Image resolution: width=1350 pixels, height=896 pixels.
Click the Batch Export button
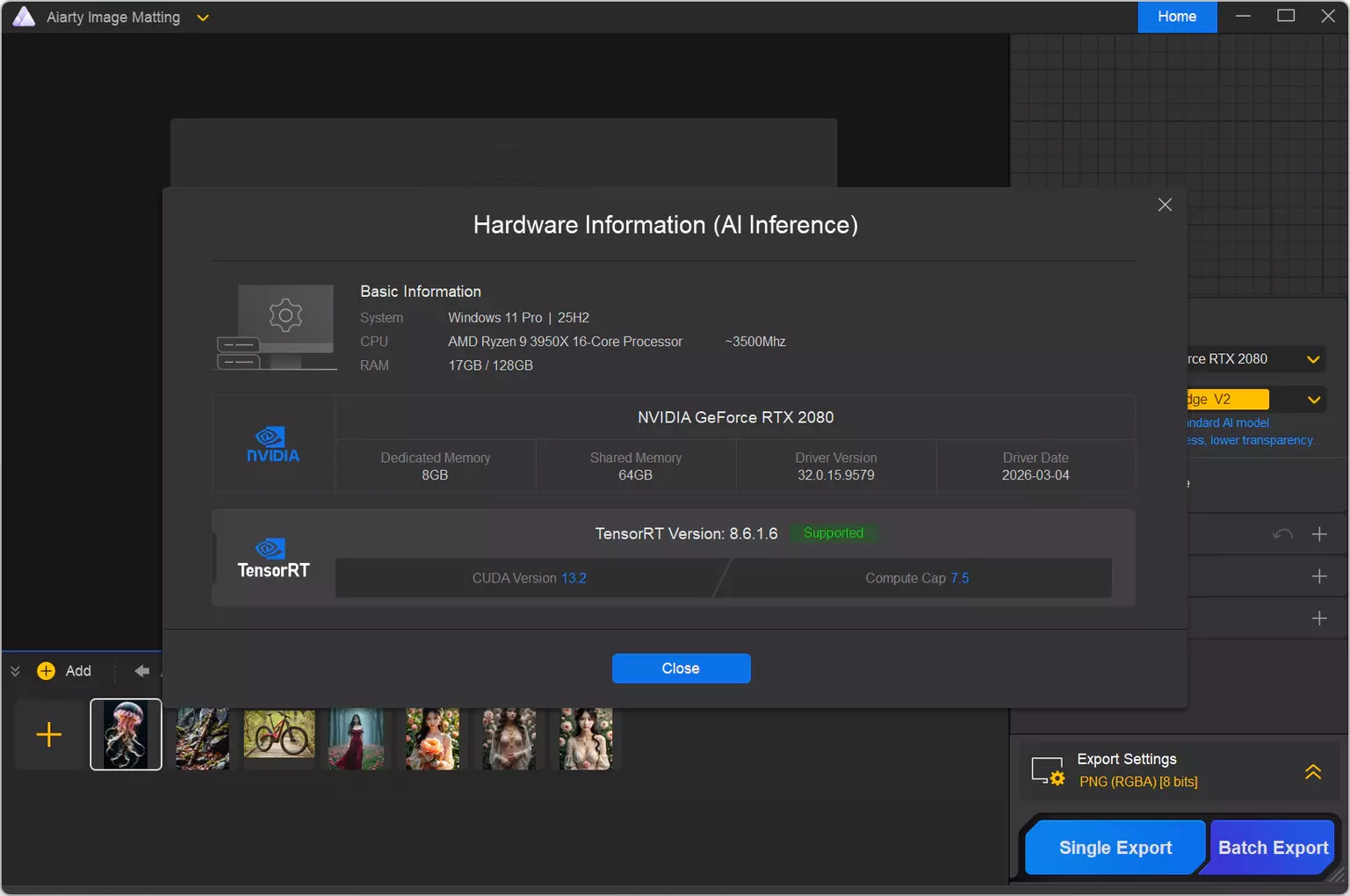[1272, 848]
